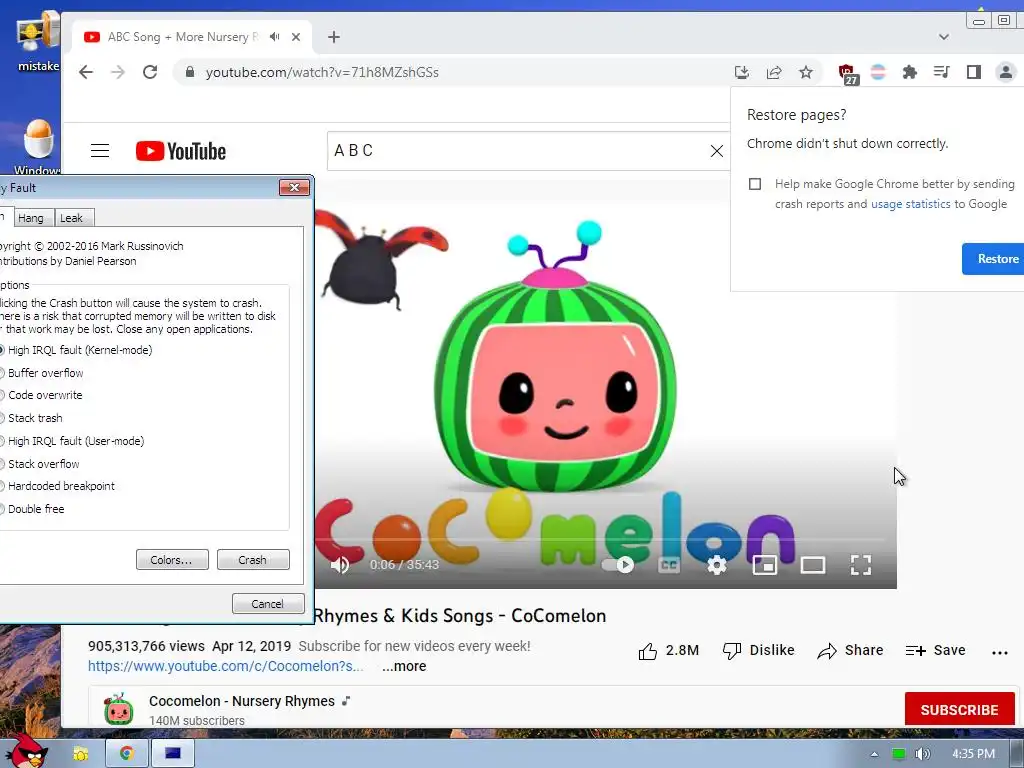Go back in Chrome history

[x=86, y=72]
